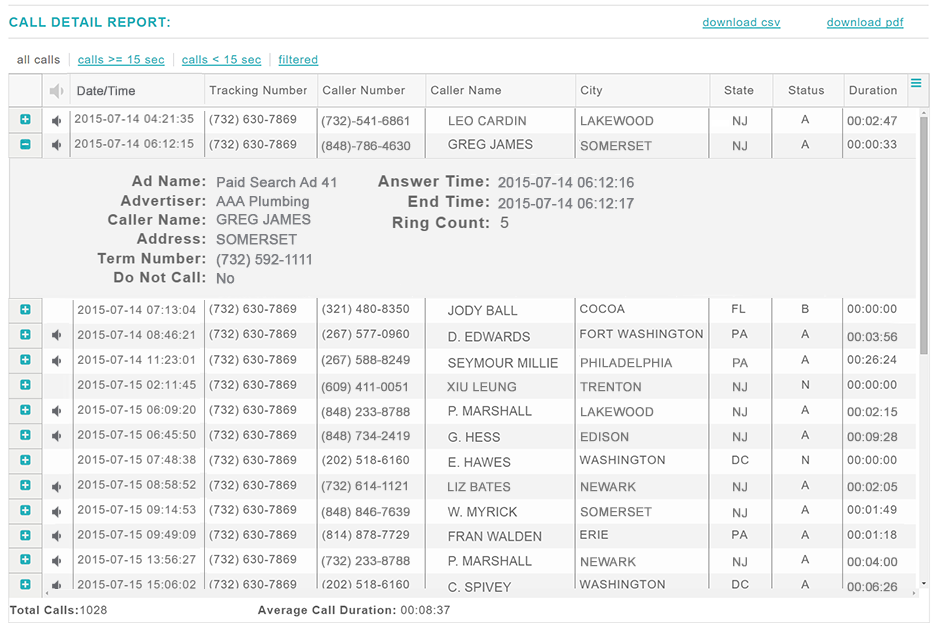Switch to calls >= 15 sec tab
Screen dimensions: 934x637
pos(121,60)
